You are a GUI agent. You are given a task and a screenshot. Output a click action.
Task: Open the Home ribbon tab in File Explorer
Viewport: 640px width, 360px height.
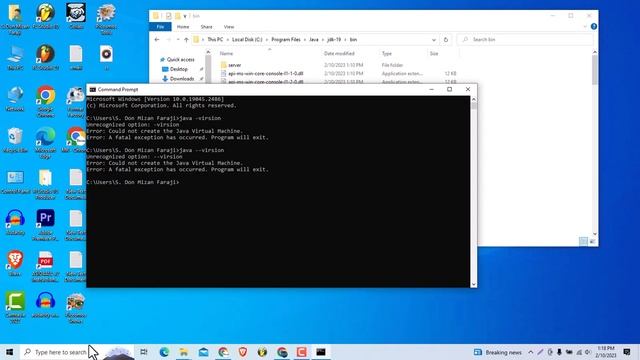click(x=183, y=27)
